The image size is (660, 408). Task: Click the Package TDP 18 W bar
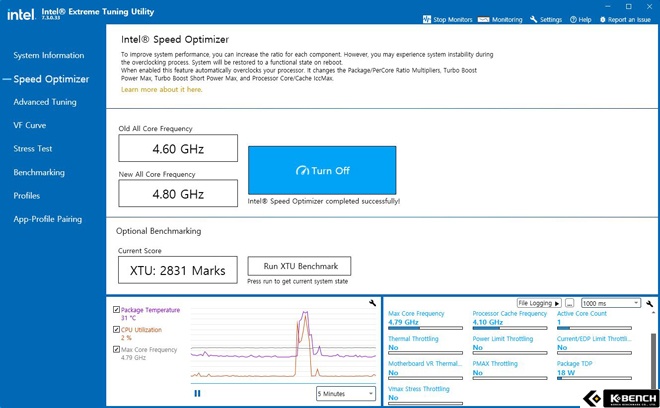point(594,378)
